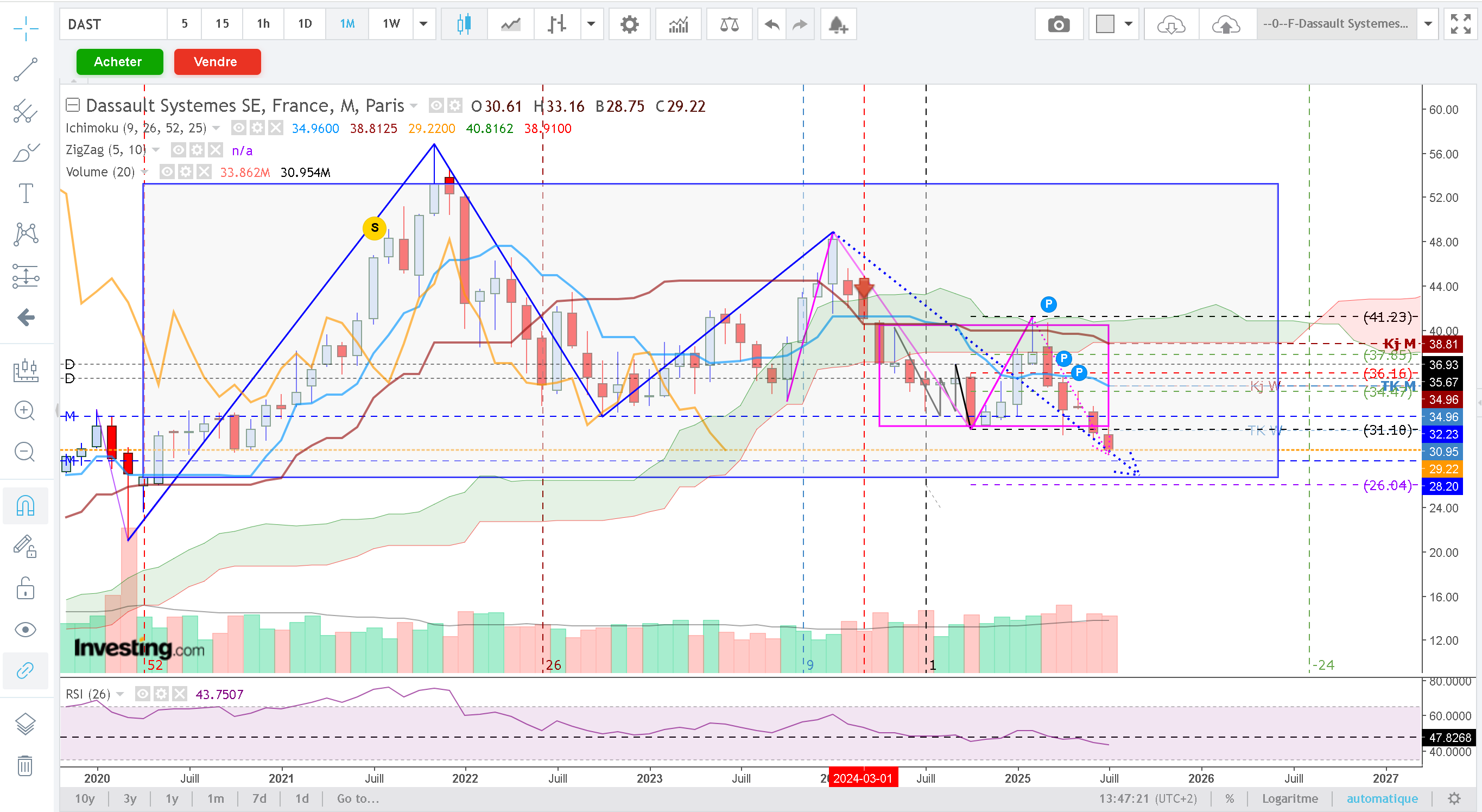Viewport: 1482px width, 812px height.
Task: Open ZigZag indicator settings
Action: coord(197,150)
